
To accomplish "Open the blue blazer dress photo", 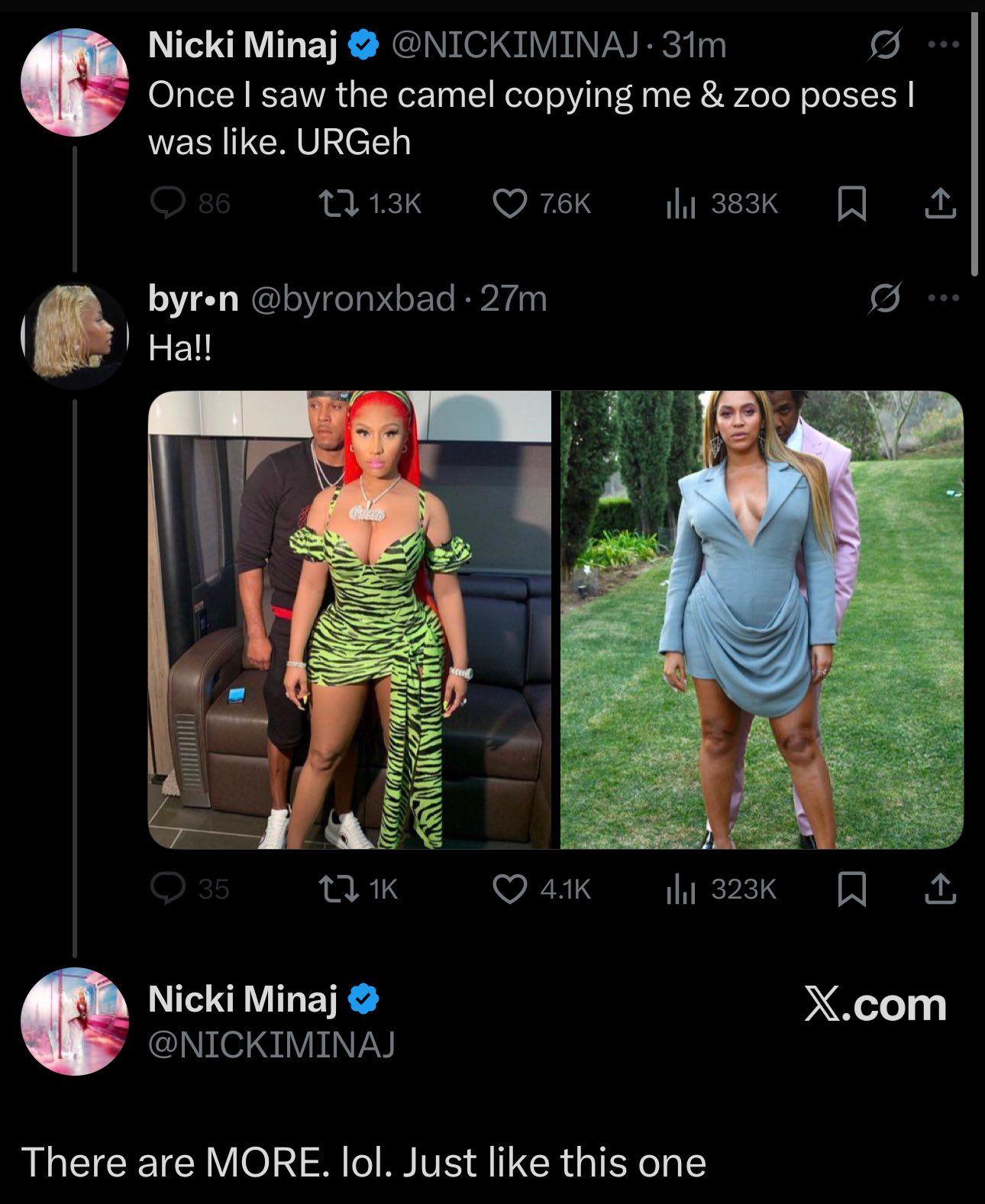I will coord(761,619).
